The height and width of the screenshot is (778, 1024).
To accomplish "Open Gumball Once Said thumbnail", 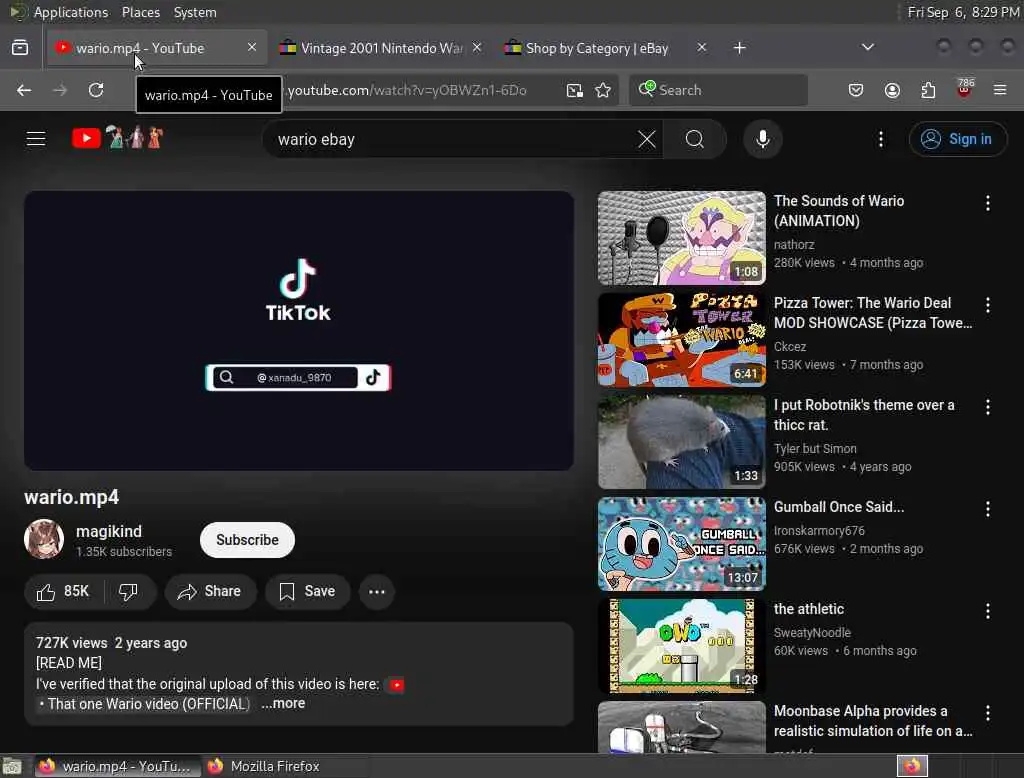I will coord(681,543).
